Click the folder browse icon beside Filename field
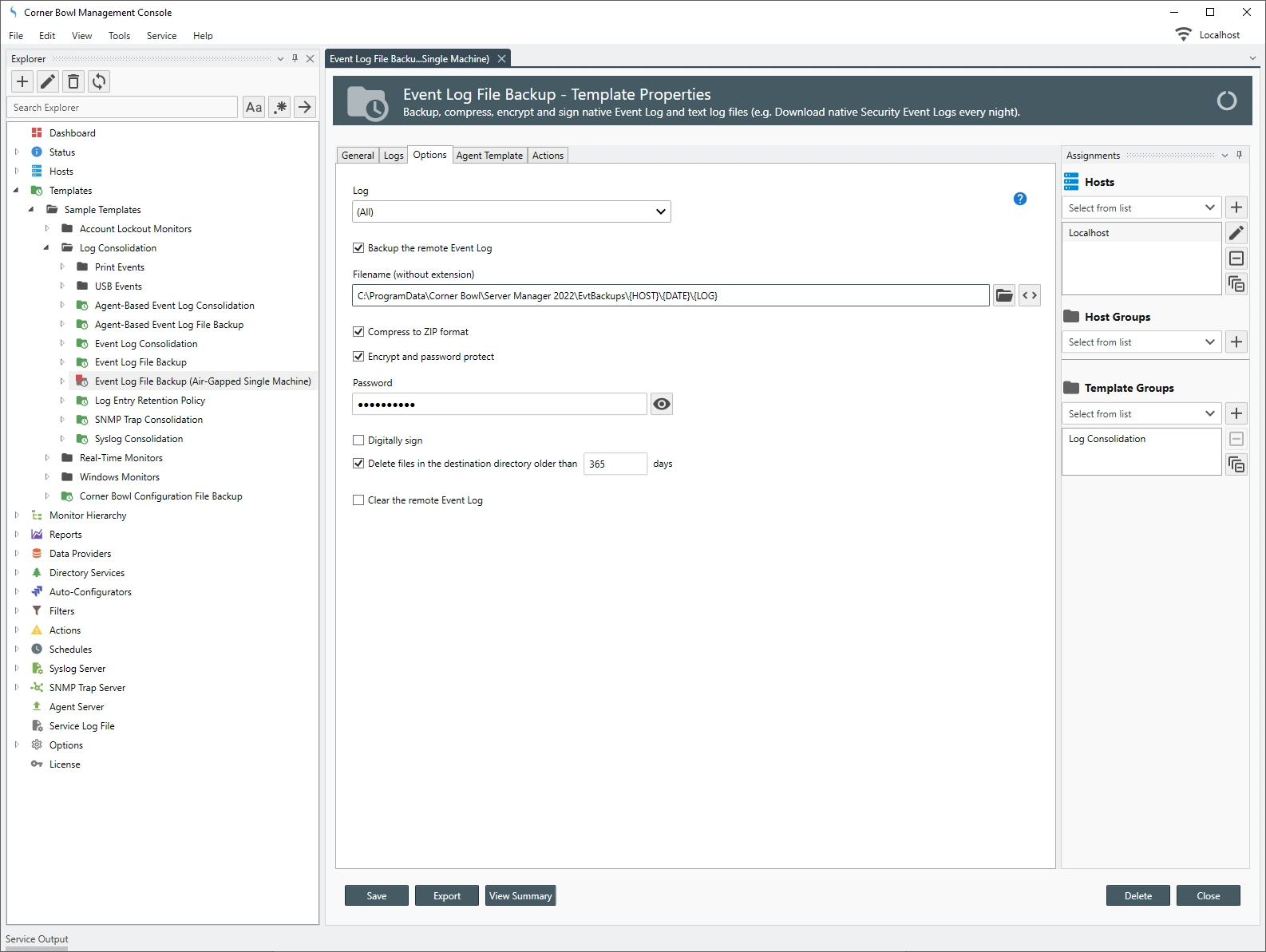This screenshot has width=1266, height=952. (1004, 296)
